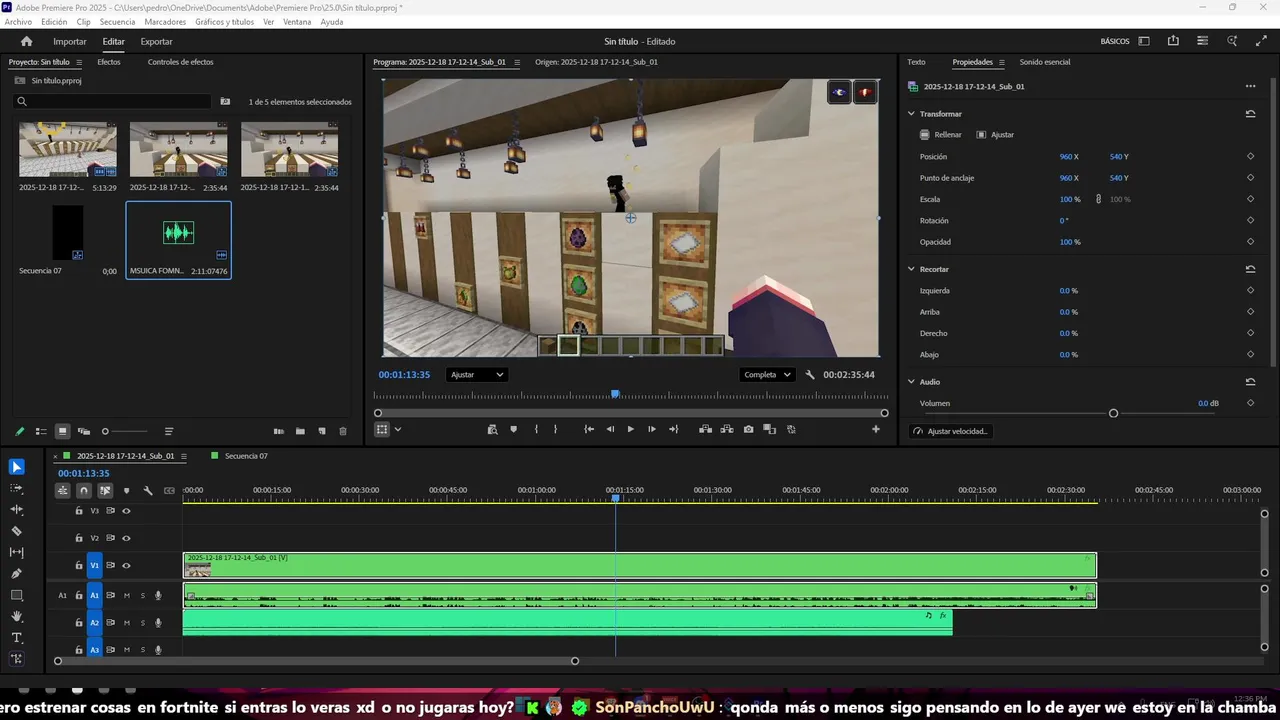1280x720 pixels.
Task: Toggle insert sequences as nests option
Action: click(62, 491)
